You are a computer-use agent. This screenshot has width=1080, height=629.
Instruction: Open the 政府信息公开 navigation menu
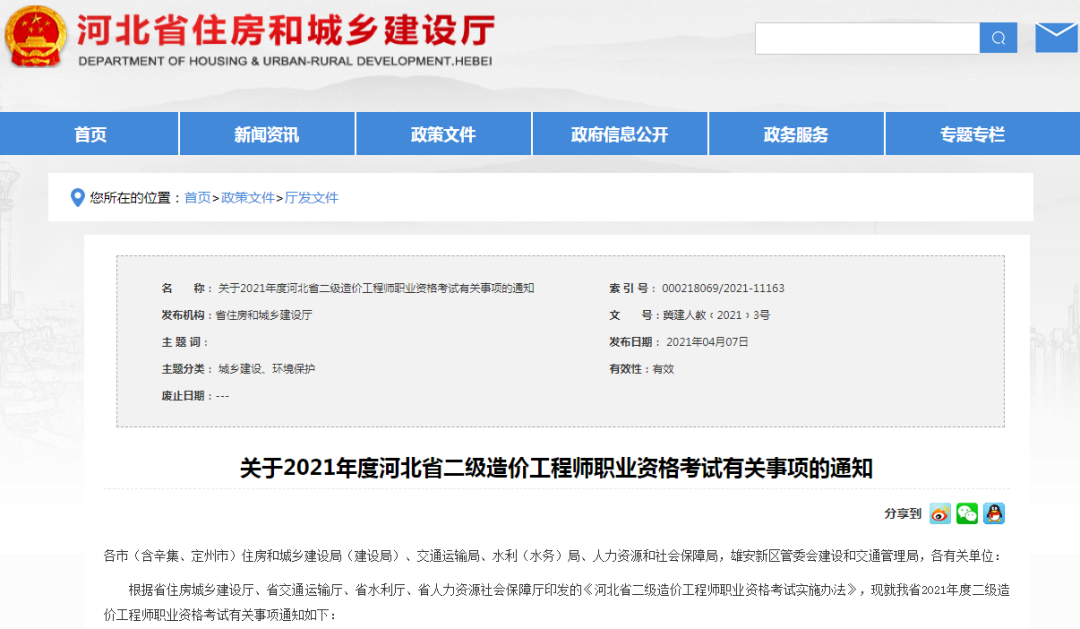pos(619,134)
